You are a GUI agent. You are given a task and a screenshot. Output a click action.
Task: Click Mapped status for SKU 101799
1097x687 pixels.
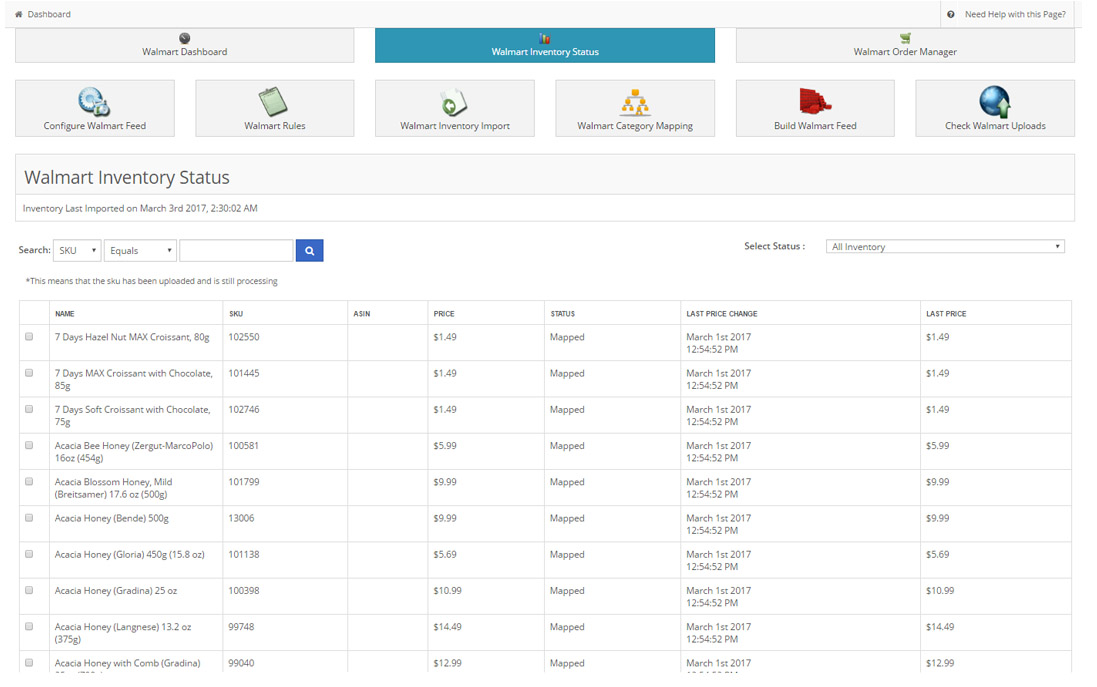click(567, 482)
